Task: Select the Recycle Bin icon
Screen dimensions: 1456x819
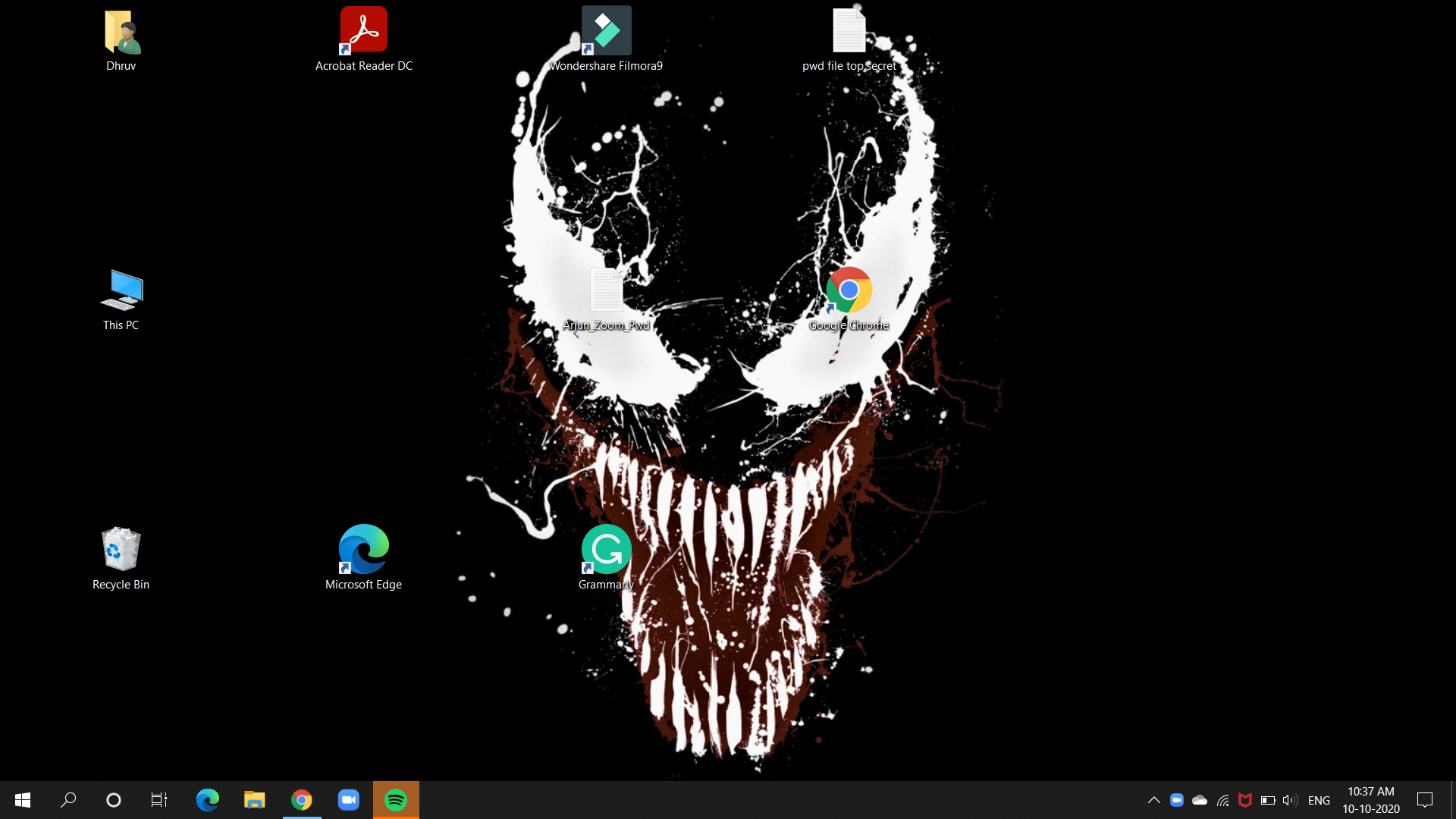Action: pos(121,548)
